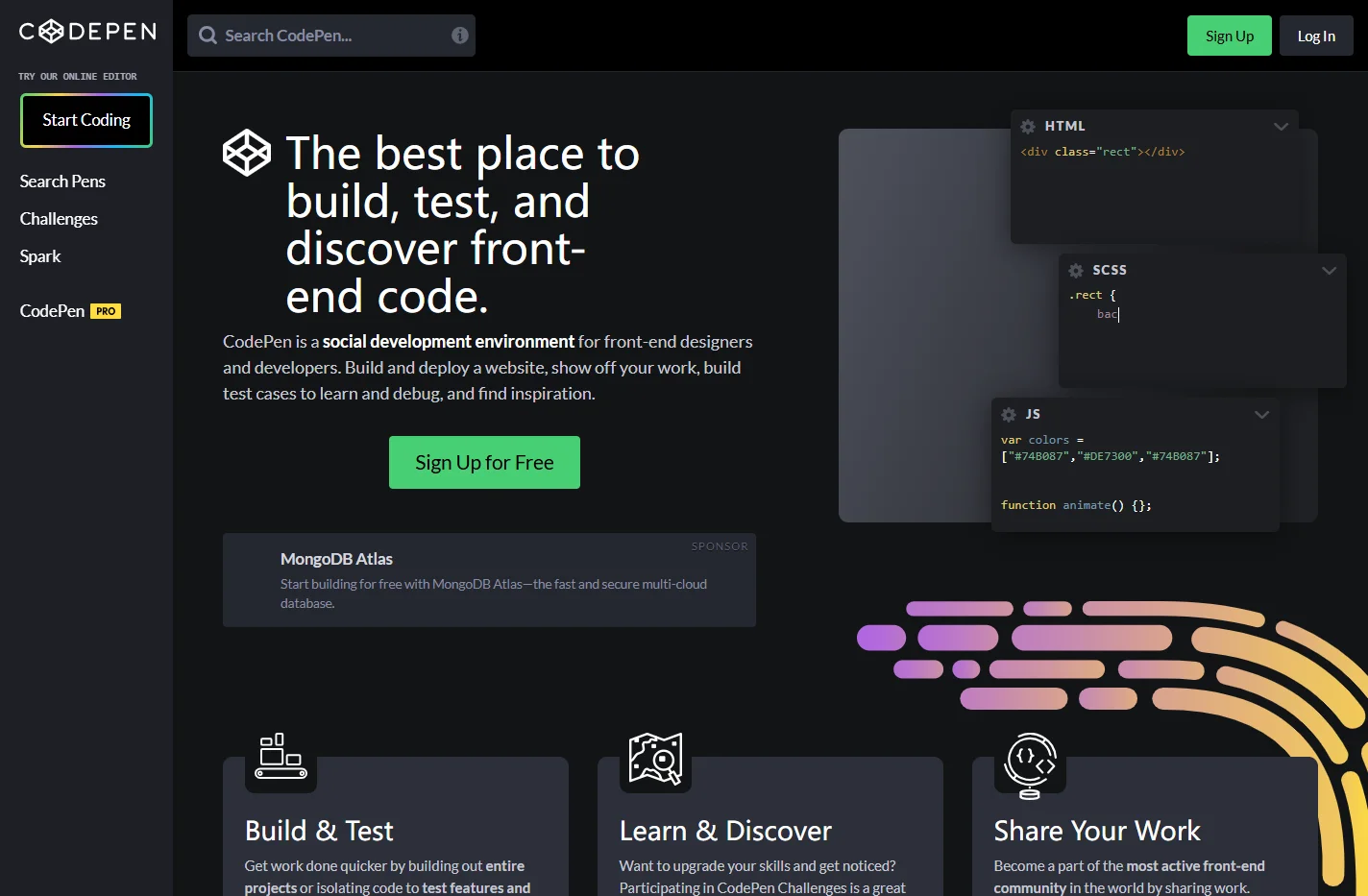This screenshot has height=896, width=1368.
Task: Click the Sign Up button in header
Action: [x=1230, y=36]
